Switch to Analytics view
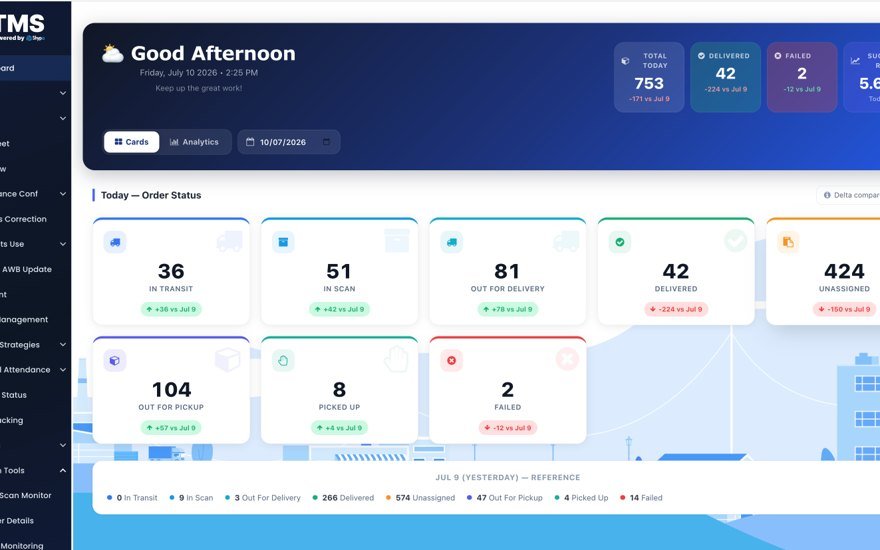Screen dimensions: 880x550 194,142
